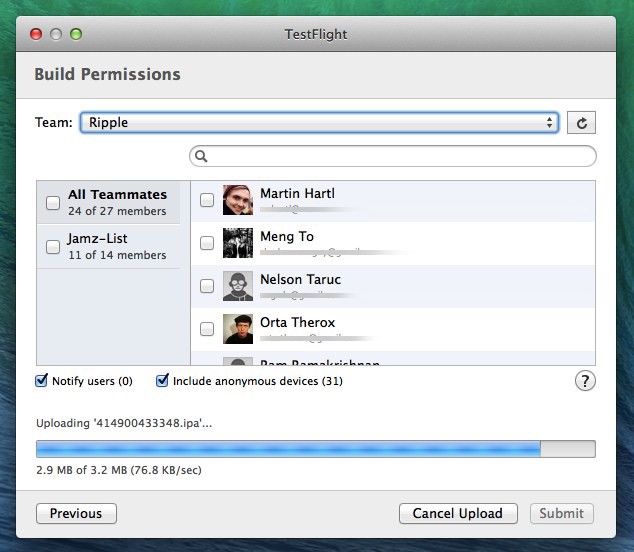This screenshot has width=634, height=552.
Task: Click the text '24 of 27 members'
Action: (117, 211)
